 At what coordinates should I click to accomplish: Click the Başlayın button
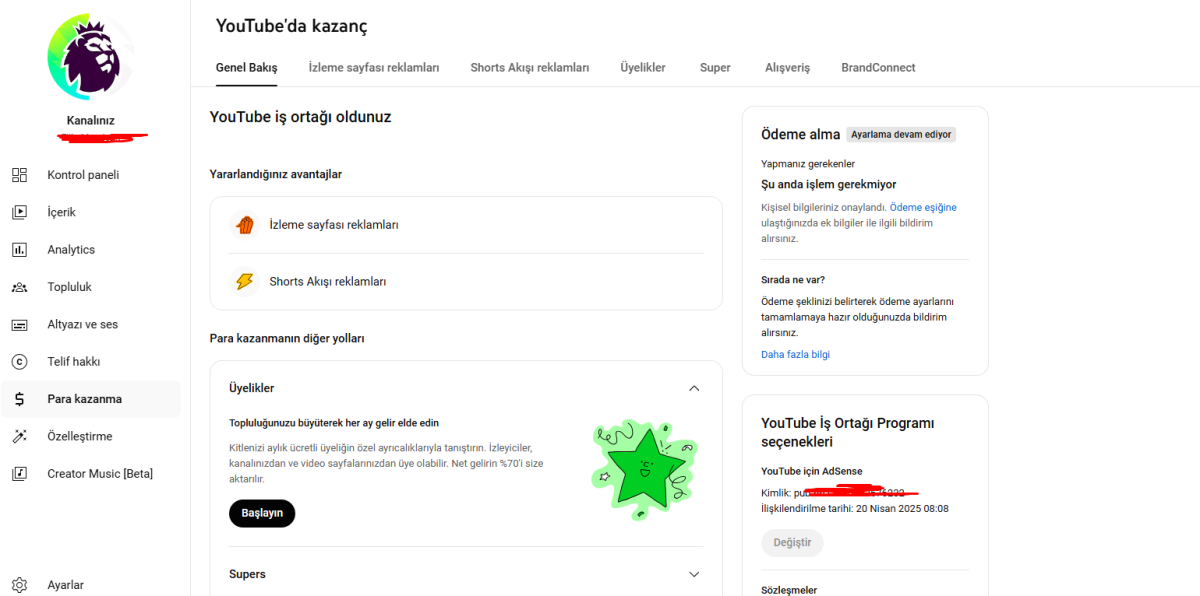click(x=262, y=513)
